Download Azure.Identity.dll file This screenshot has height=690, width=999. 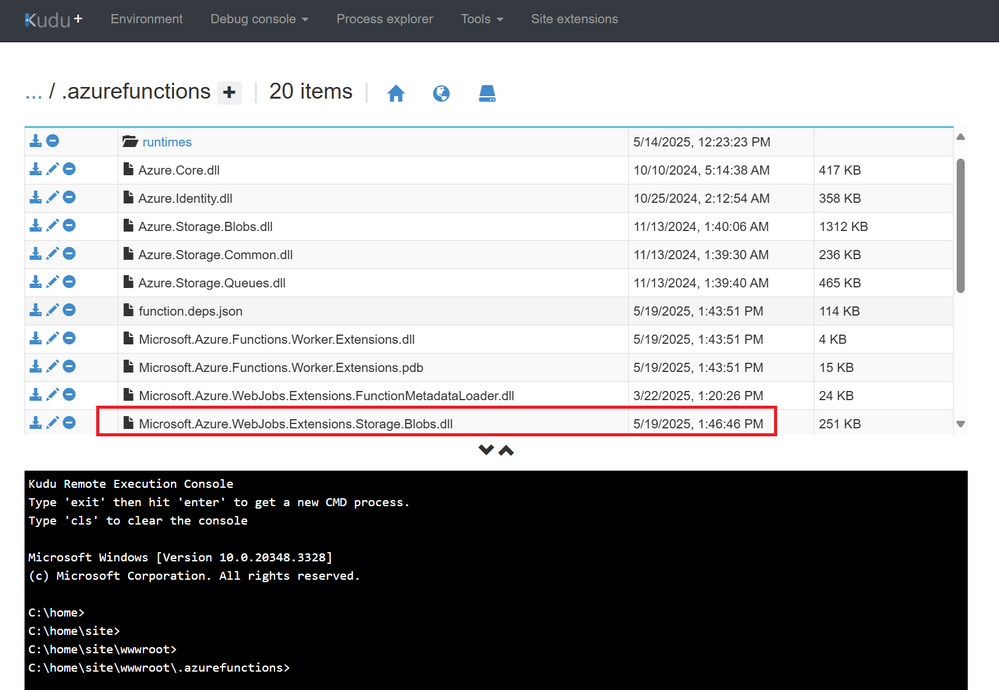(x=36, y=197)
